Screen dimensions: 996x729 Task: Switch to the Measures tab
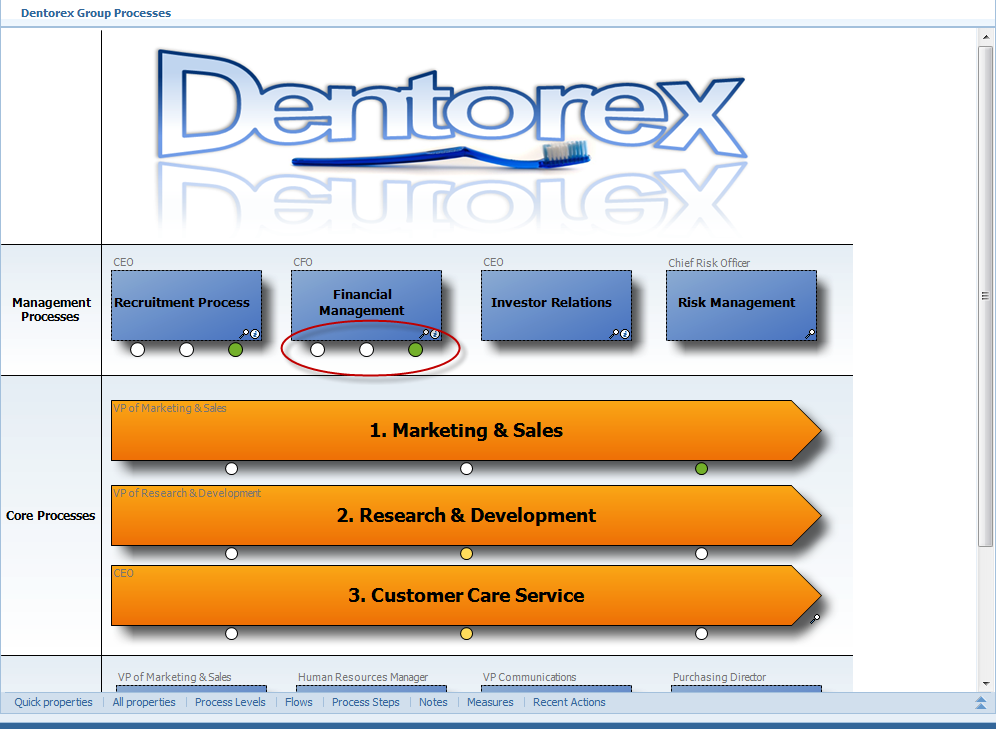[x=490, y=702]
